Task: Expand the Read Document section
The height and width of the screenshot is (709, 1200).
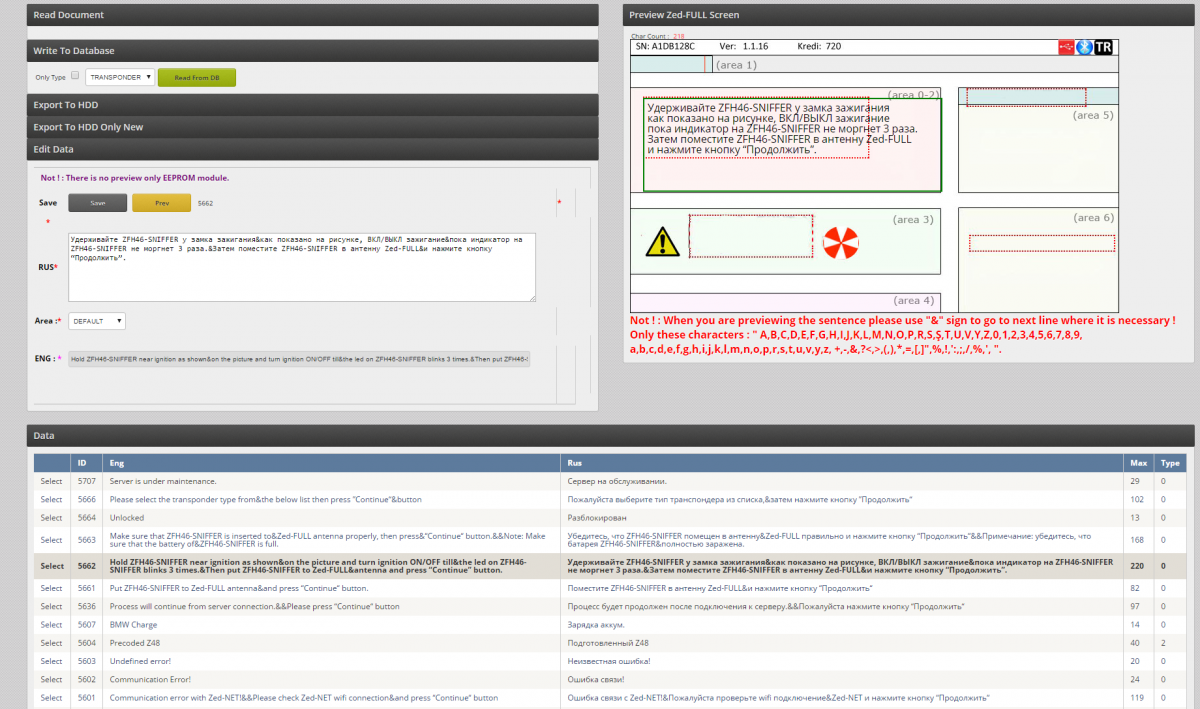Action: (312, 15)
